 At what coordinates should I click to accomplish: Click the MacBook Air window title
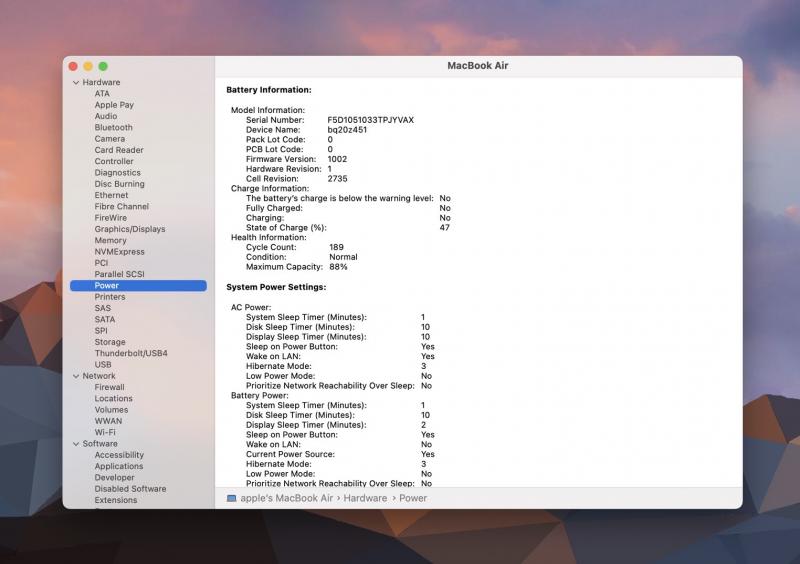tap(478, 66)
